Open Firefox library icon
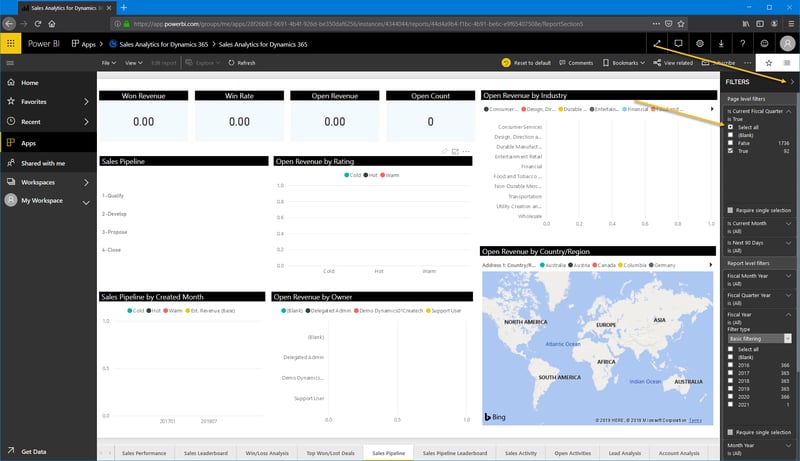Image resolution: width=800 pixels, height=461 pixels. (x=746, y=23)
